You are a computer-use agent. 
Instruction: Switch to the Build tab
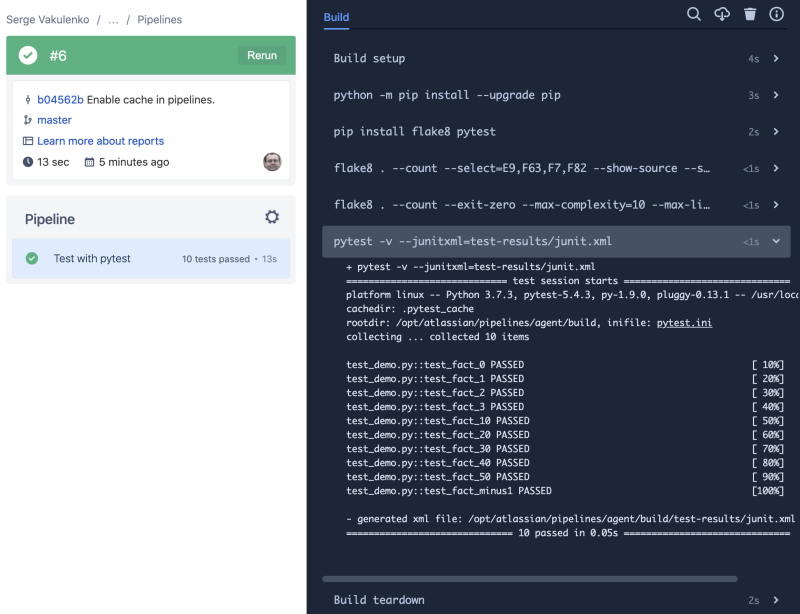point(336,17)
